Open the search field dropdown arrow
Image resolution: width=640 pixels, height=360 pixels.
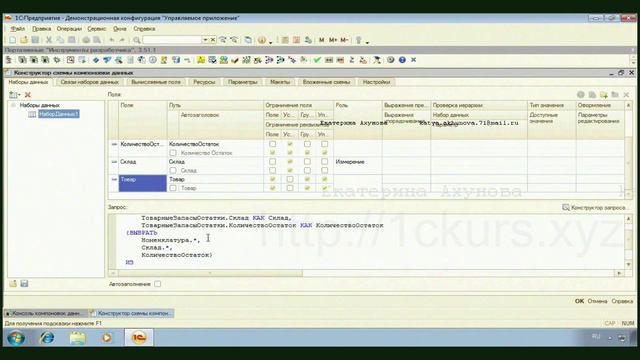[x=205, y=40]
